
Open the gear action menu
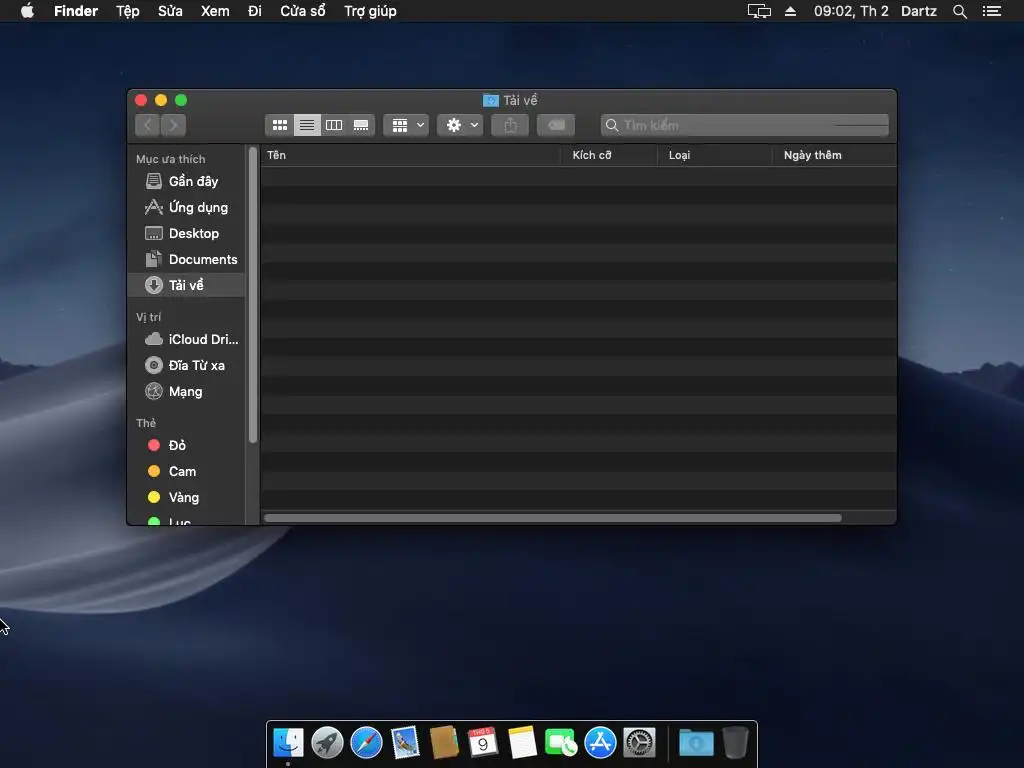pos(460,125)
